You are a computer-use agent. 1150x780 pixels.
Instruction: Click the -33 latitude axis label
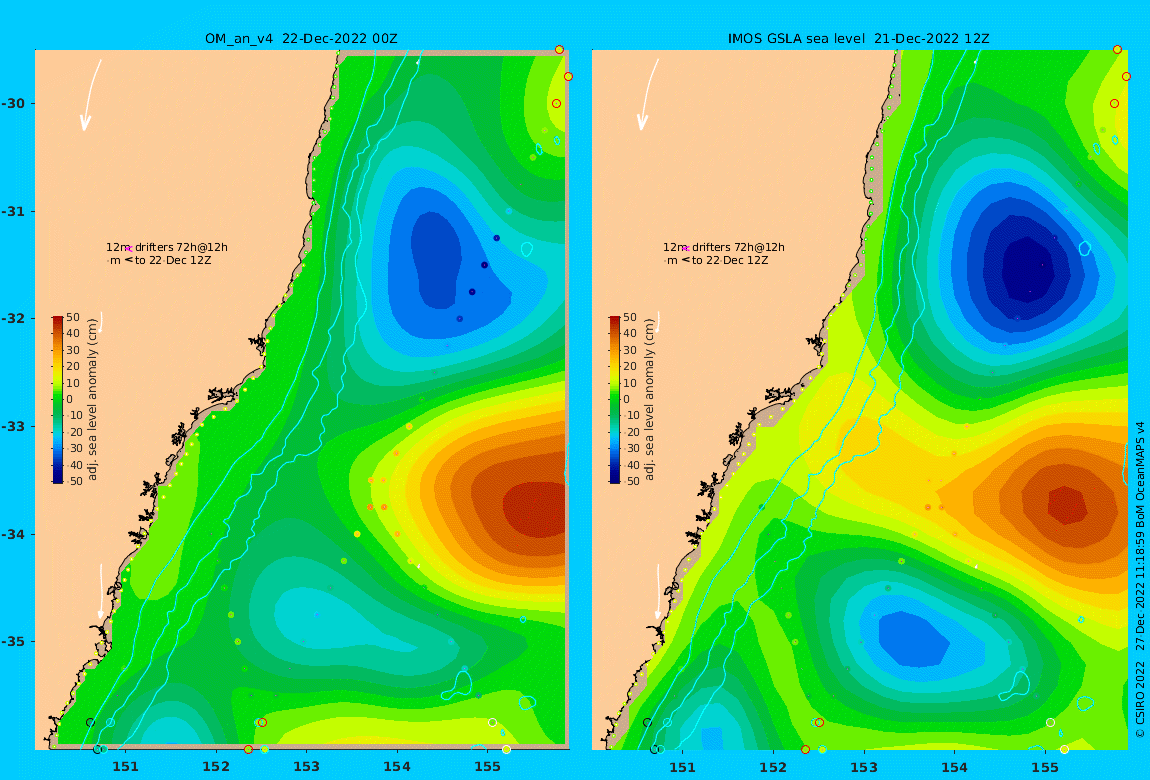coord(13,427)
